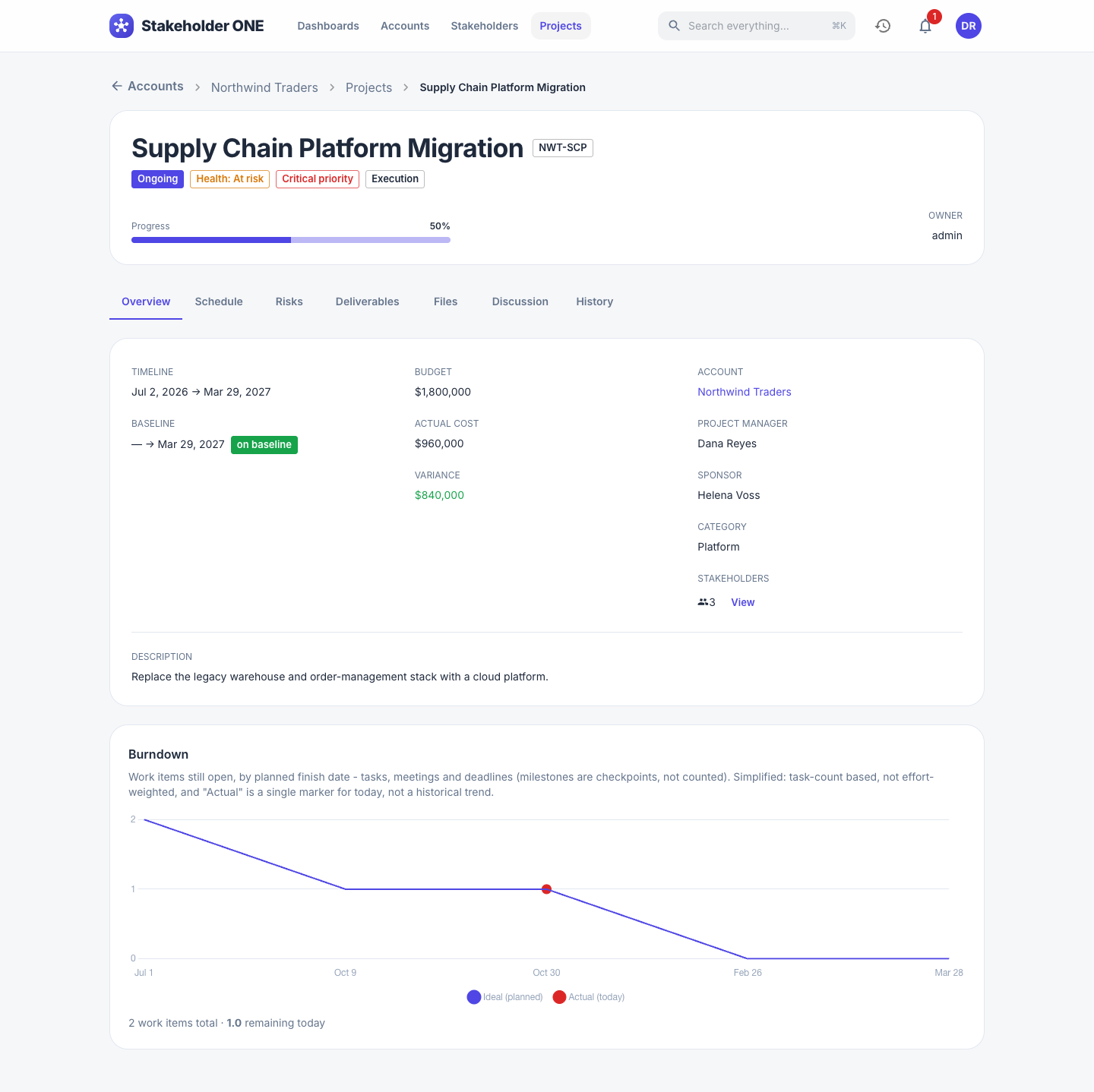Screen dimensions: 1094x1092
Task: Click the NWT-SCP project code badge
Action: [563, 147]
